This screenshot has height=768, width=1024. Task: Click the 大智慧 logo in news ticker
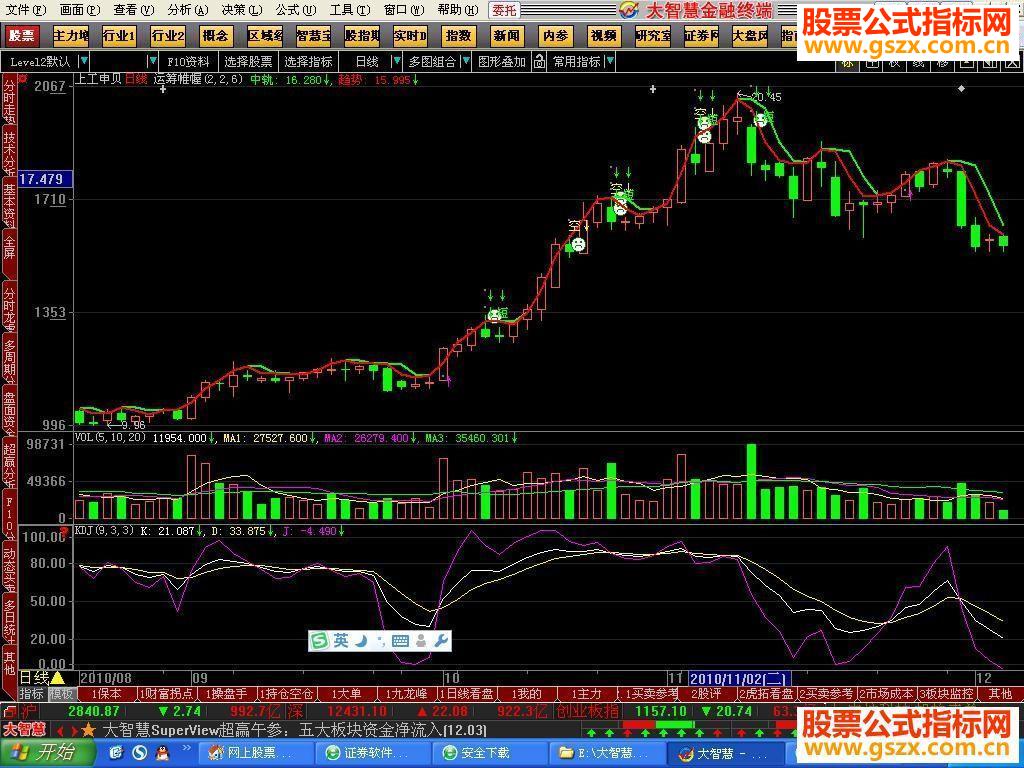[x=25, y=729]
